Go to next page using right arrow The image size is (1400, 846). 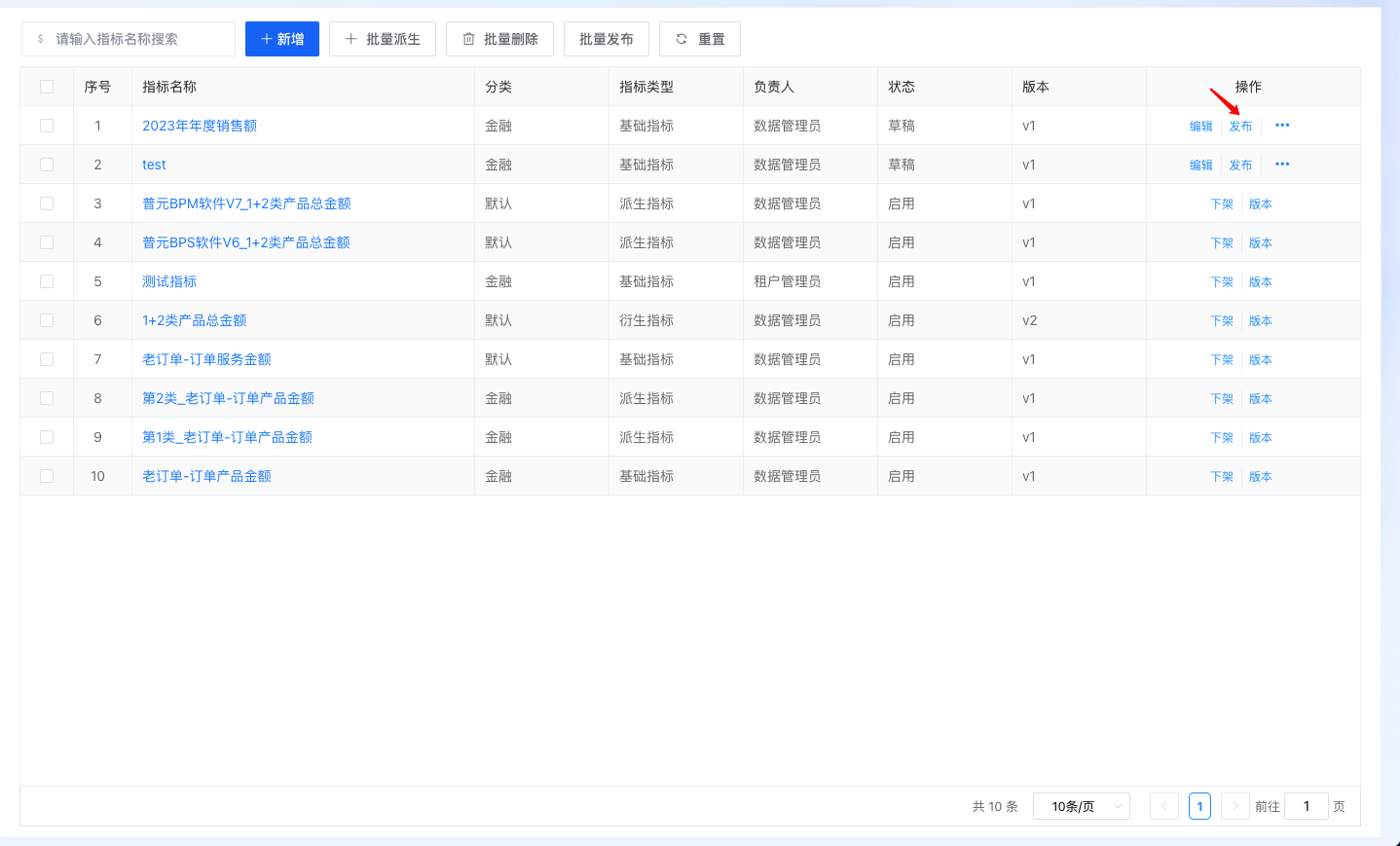(1234, 806)
